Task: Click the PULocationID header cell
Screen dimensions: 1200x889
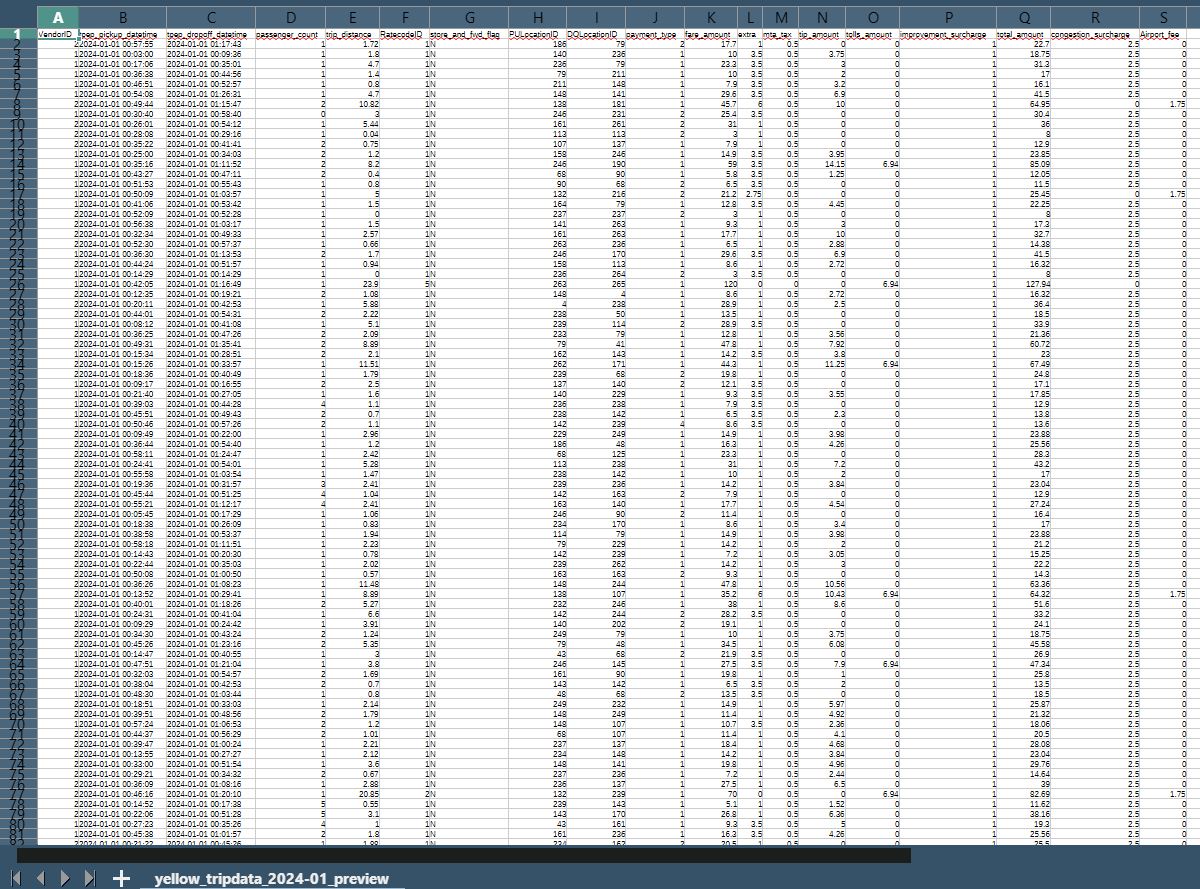Action: click(538, 34)
